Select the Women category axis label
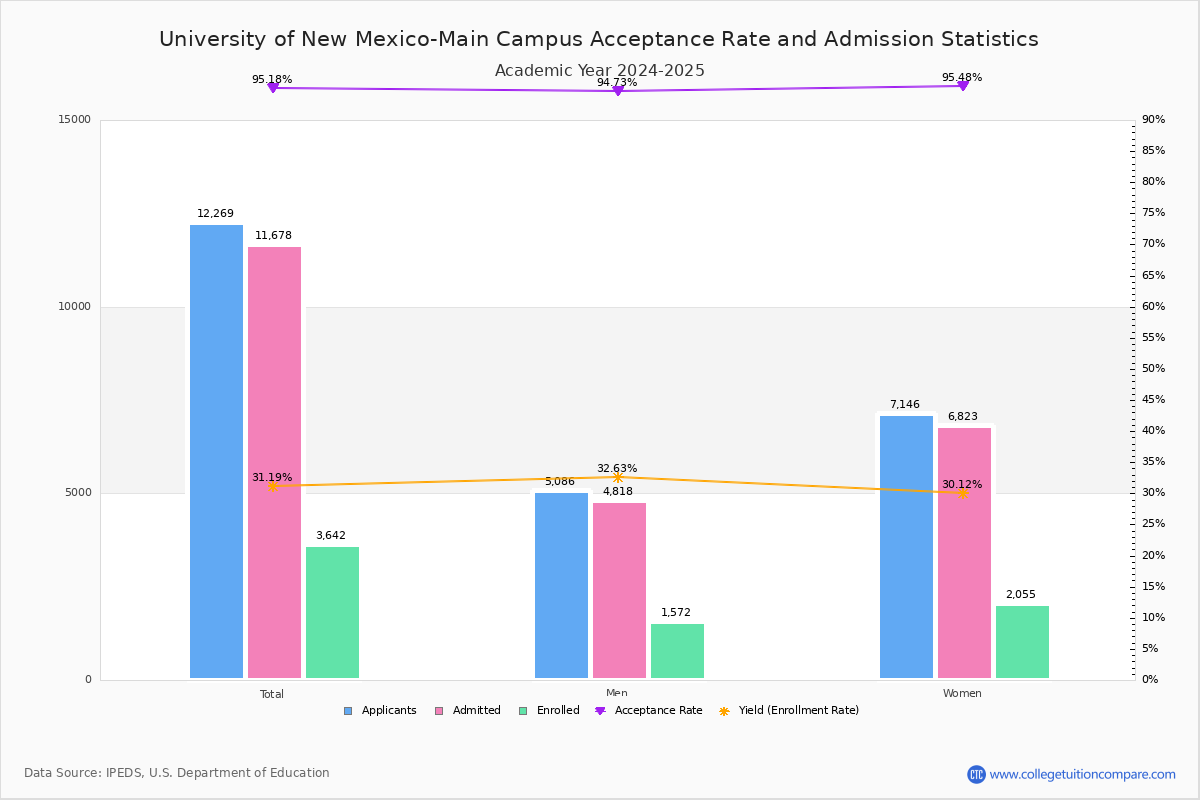 coord(962,694)
